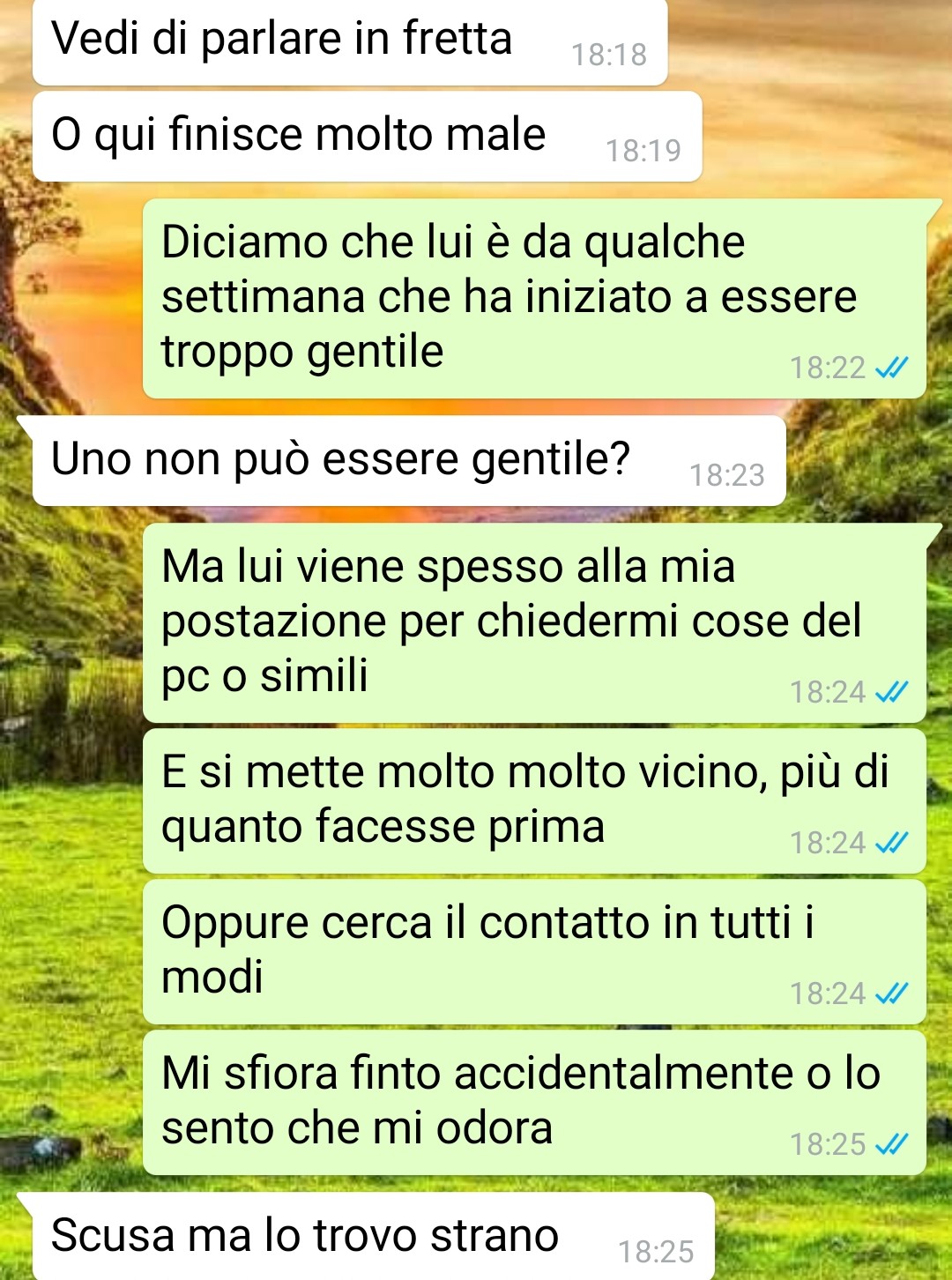Click read ticks beside the 18:25 sent message
The height and width of the screenshot is (1280, 952).
coord(891,1144)
